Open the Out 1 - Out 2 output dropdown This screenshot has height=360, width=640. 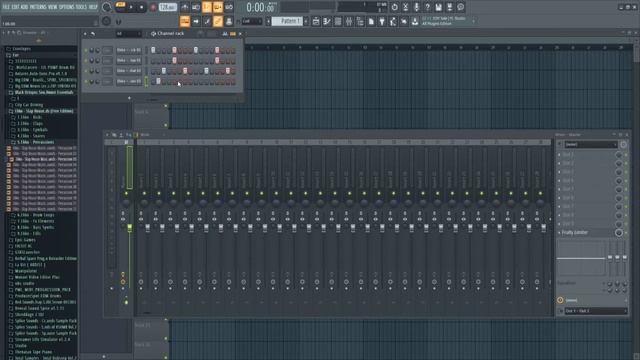596,311
